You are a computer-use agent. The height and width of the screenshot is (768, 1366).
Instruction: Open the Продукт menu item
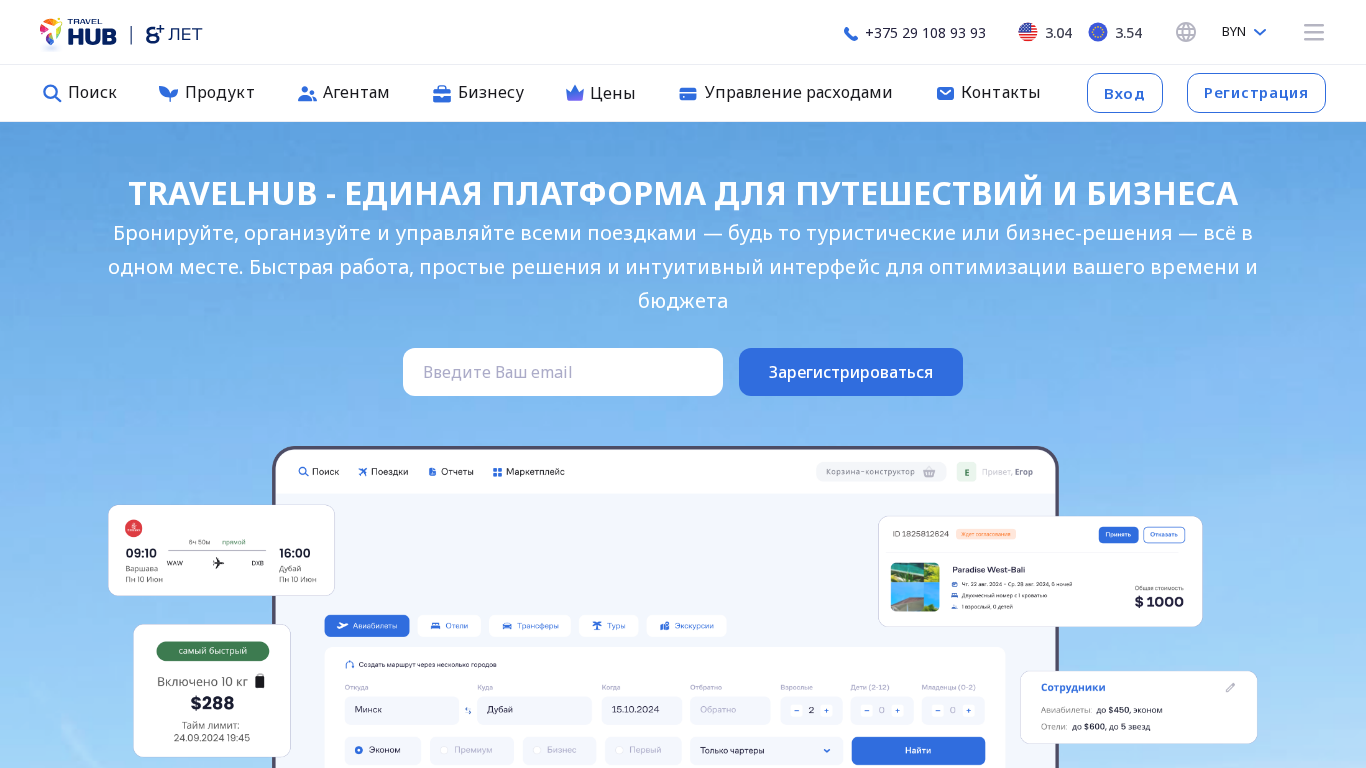207,93
